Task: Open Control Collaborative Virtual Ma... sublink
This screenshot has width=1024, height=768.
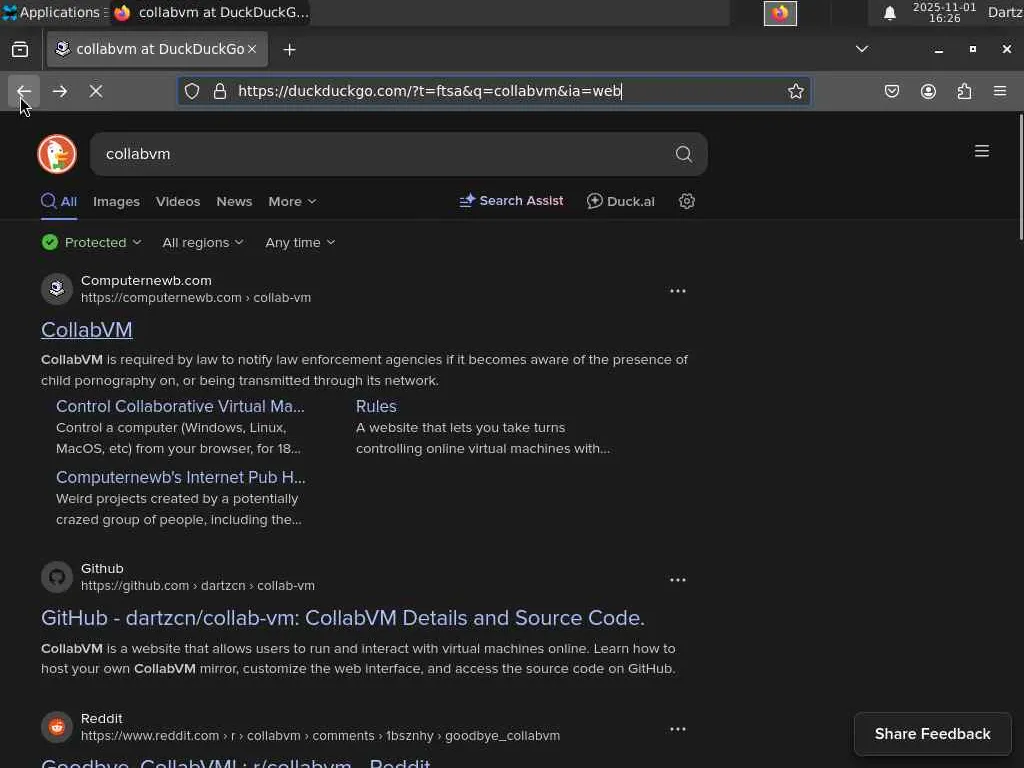Action: tap(180, 406)
